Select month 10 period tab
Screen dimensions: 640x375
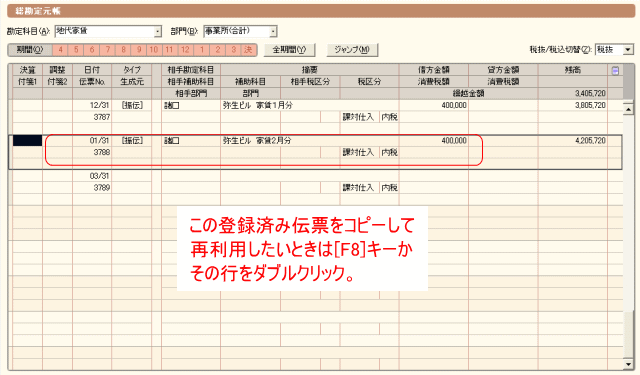coord(154,50)
